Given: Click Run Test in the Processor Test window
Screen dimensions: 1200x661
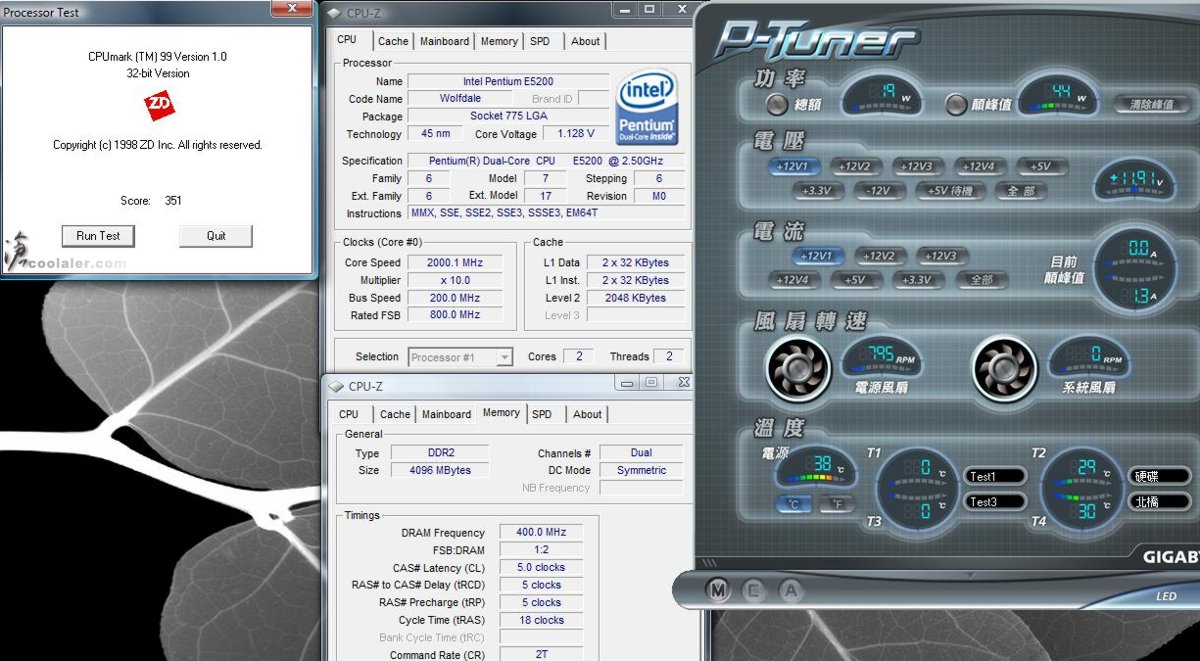Looking at the screenshot, I should [x=98, y=236].
